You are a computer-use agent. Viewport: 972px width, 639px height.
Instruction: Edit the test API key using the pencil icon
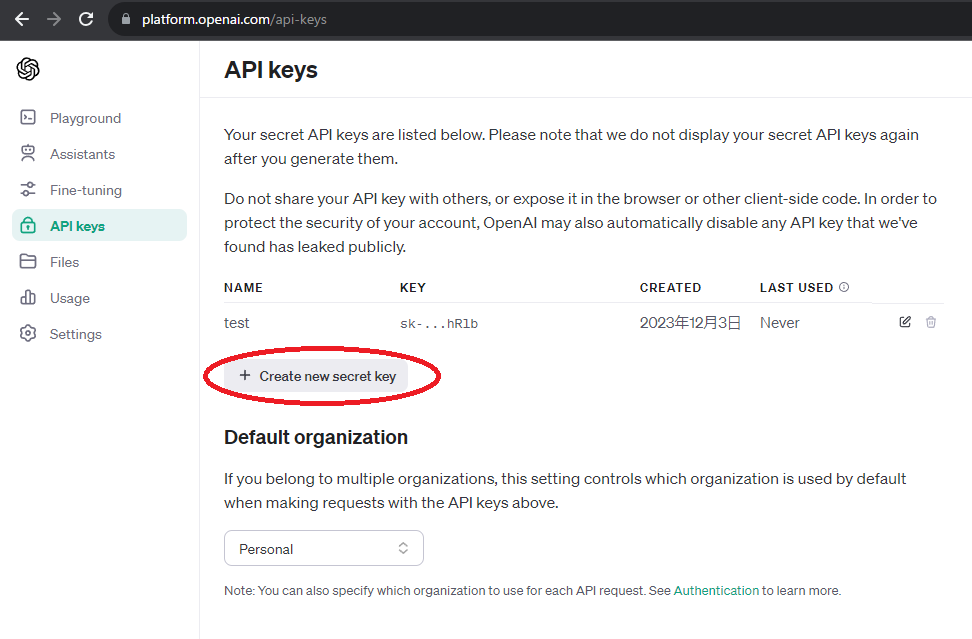click(x=905, y=322)
